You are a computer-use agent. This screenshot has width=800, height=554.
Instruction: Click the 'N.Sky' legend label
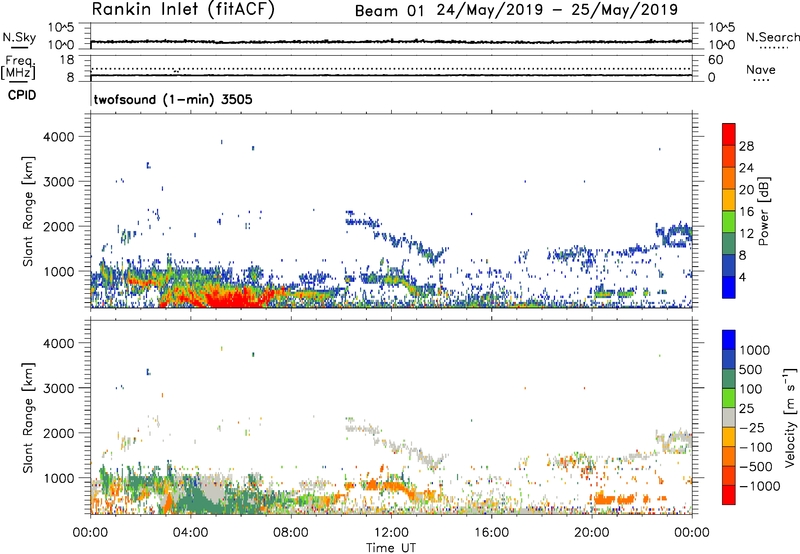click(x=19, y=37)
